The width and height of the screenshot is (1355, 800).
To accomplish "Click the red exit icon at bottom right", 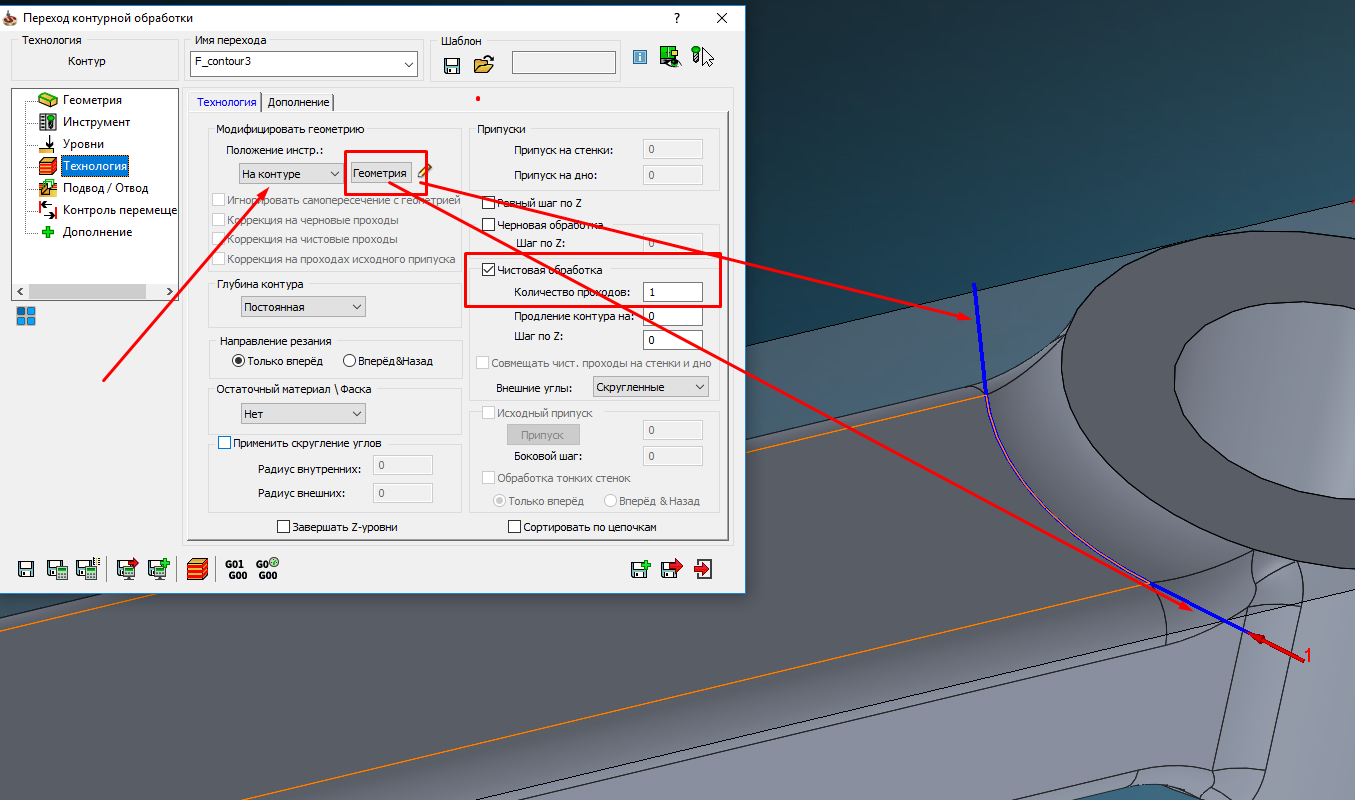I will 704,569.
